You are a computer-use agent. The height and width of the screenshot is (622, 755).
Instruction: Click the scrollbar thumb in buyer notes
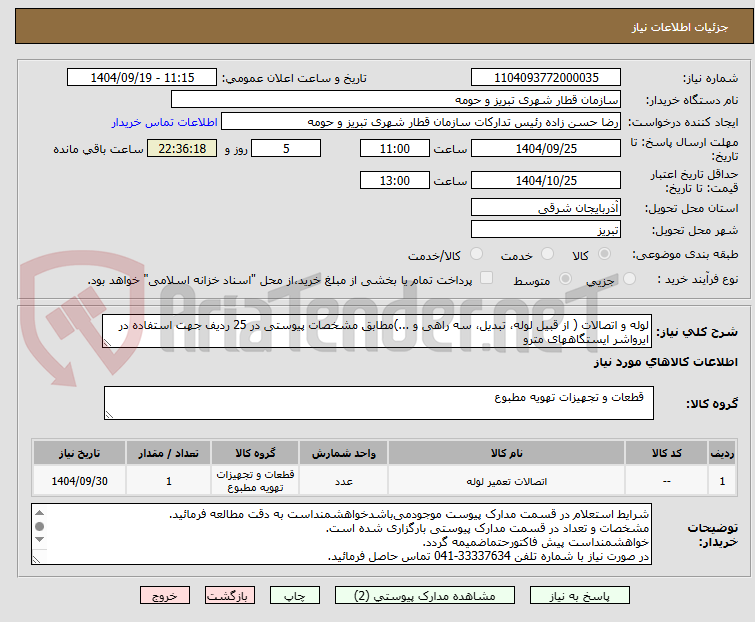(40, 526)
